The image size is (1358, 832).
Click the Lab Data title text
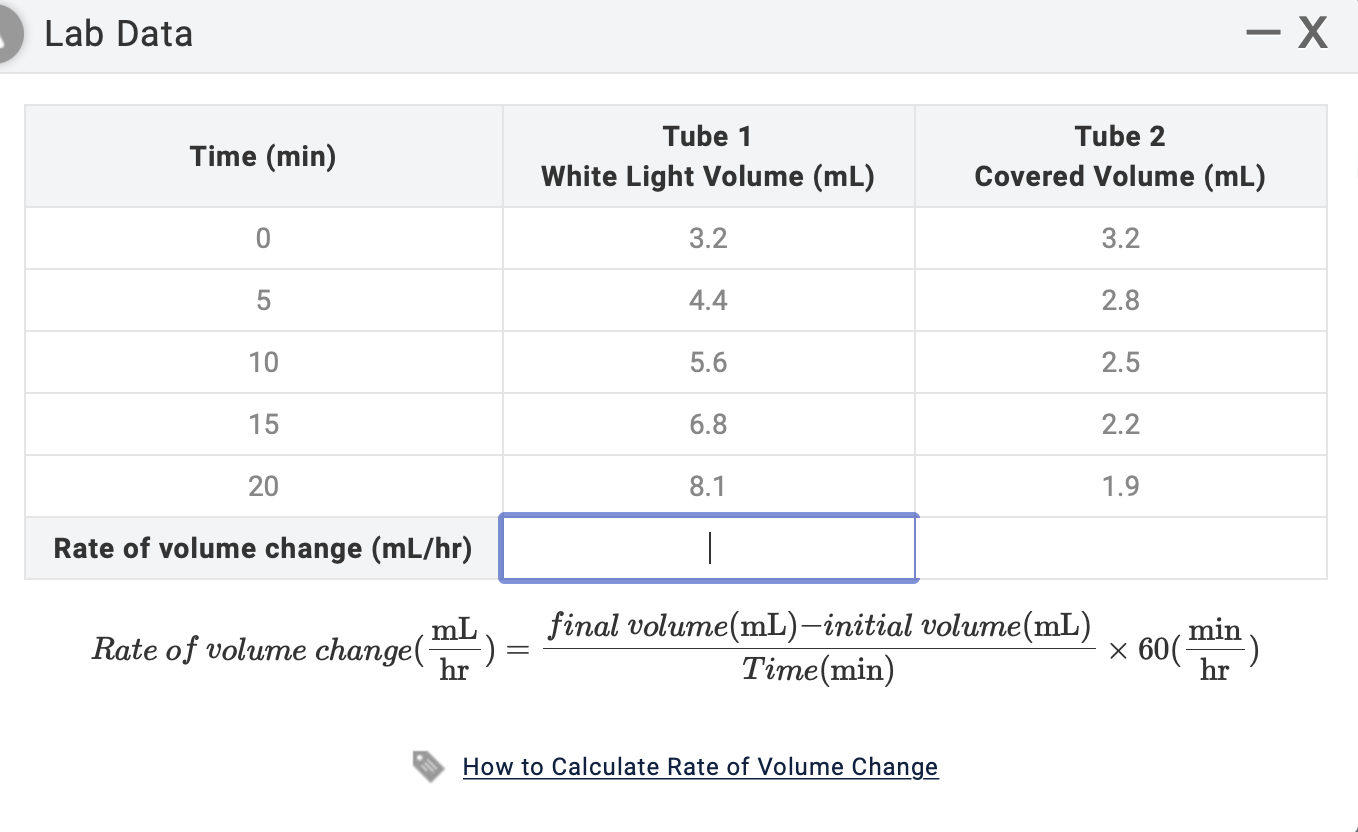coord(118,35)
